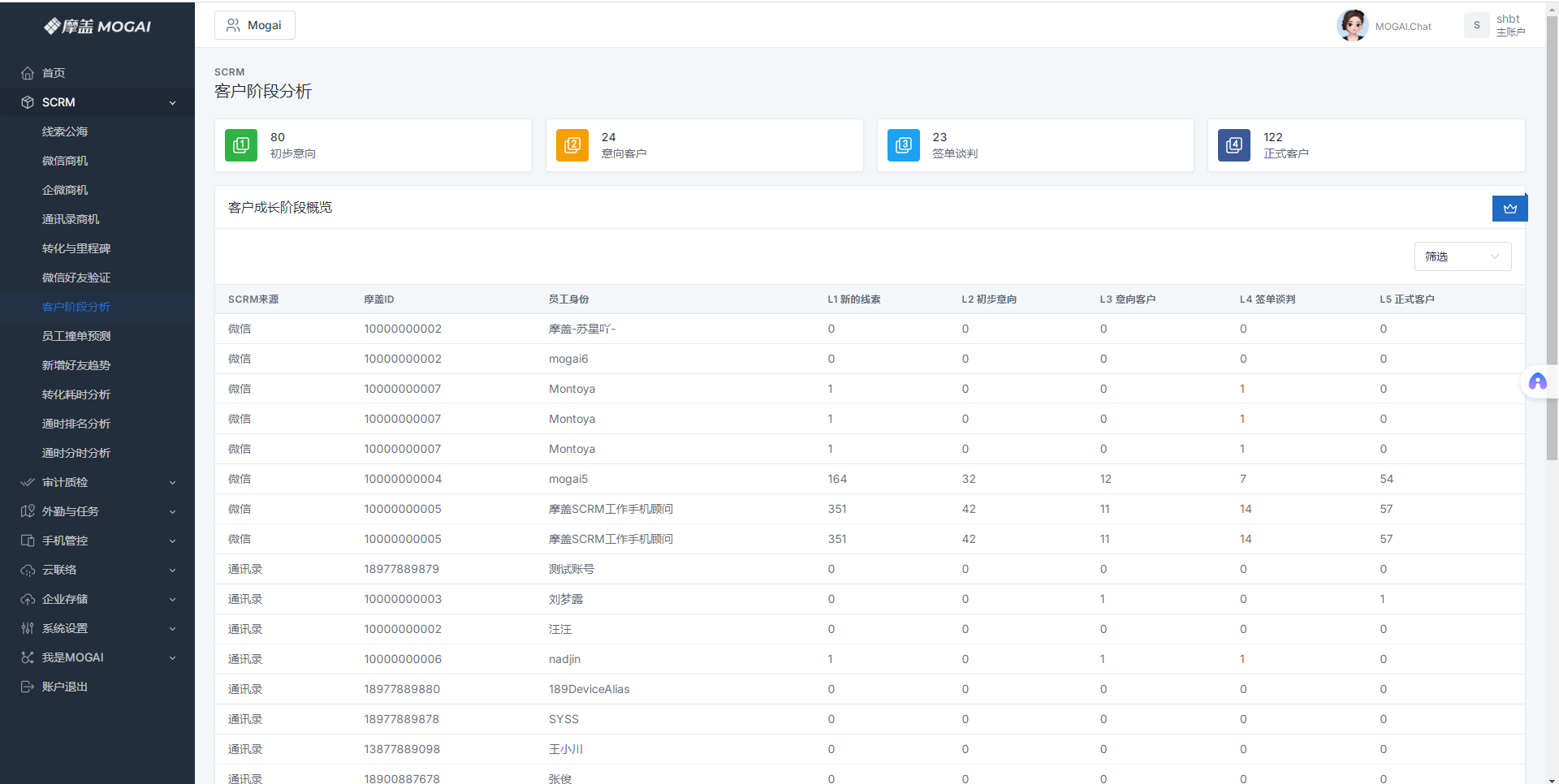
Task: Click the Mogai button in top bar
Action: [x=254, y=25]
